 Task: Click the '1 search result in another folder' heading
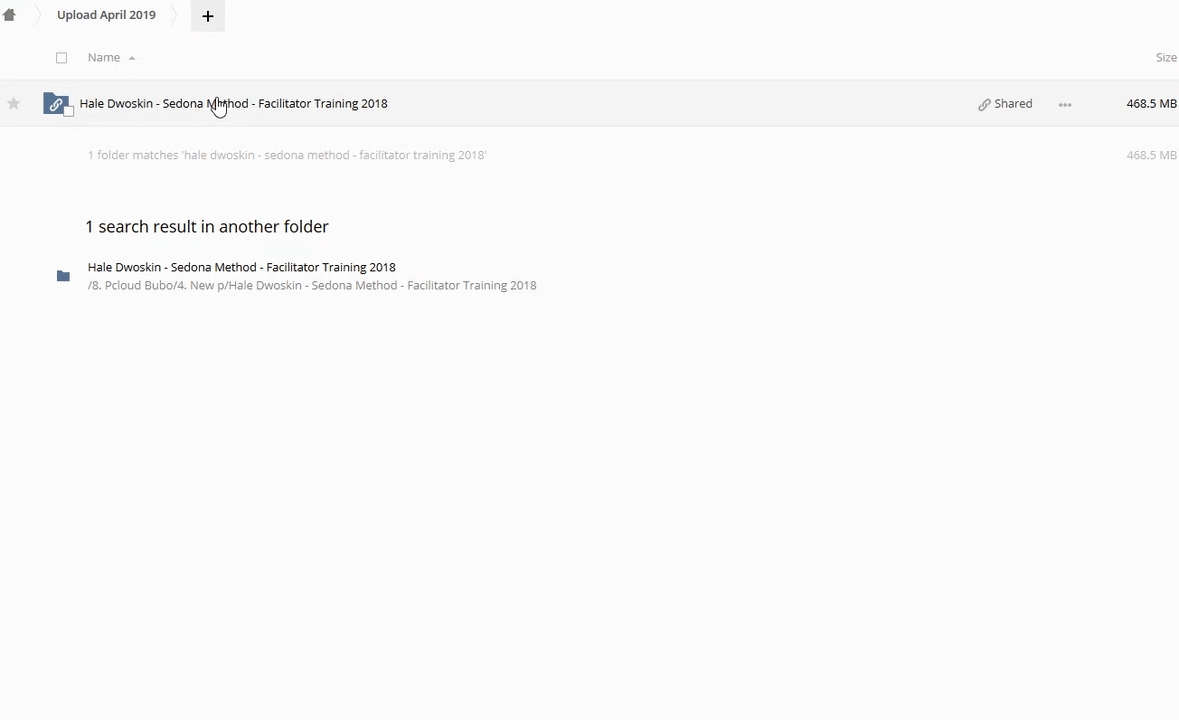[x=207, y=227]
